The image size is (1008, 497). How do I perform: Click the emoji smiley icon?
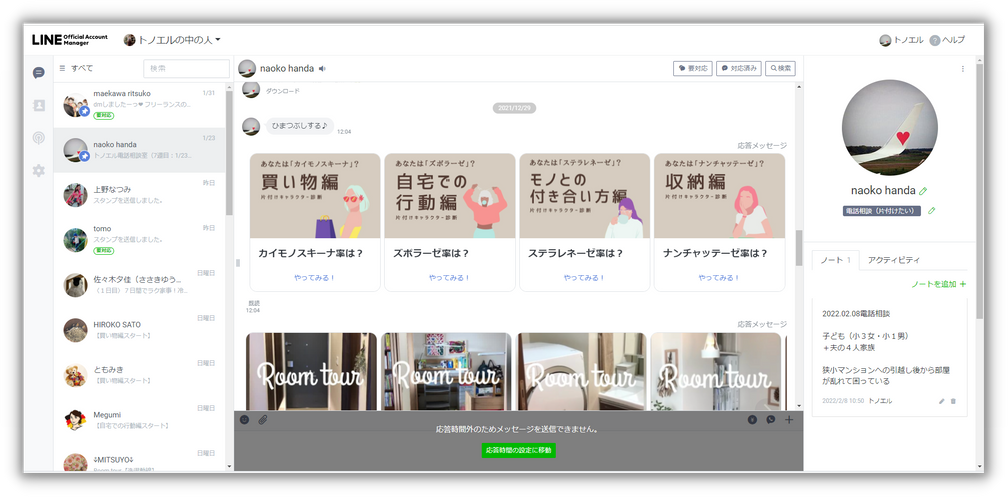pyautogui.click(x=244, y=419)
